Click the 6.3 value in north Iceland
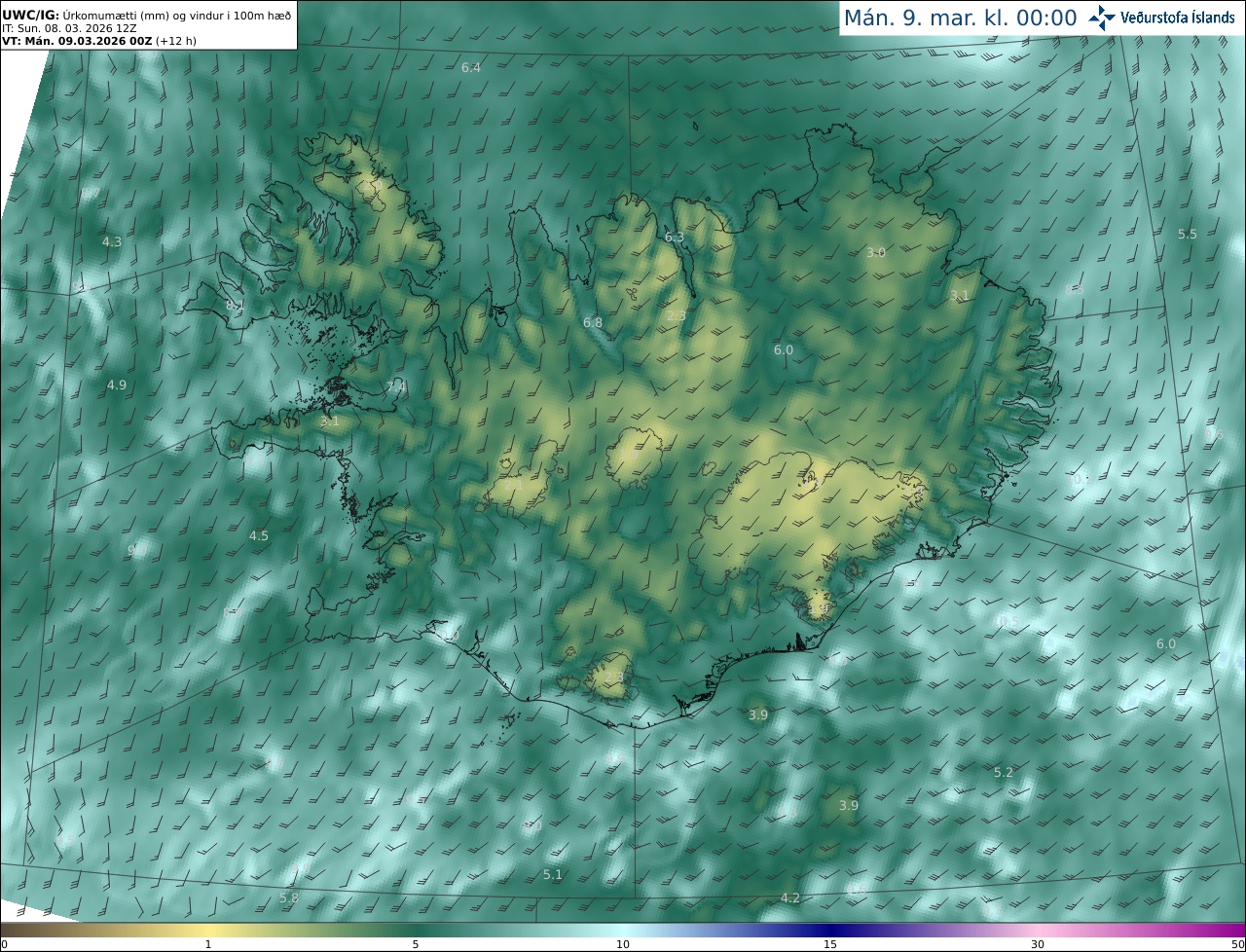Viewport: 1246px width, 952px height. [x=674, y=237]
